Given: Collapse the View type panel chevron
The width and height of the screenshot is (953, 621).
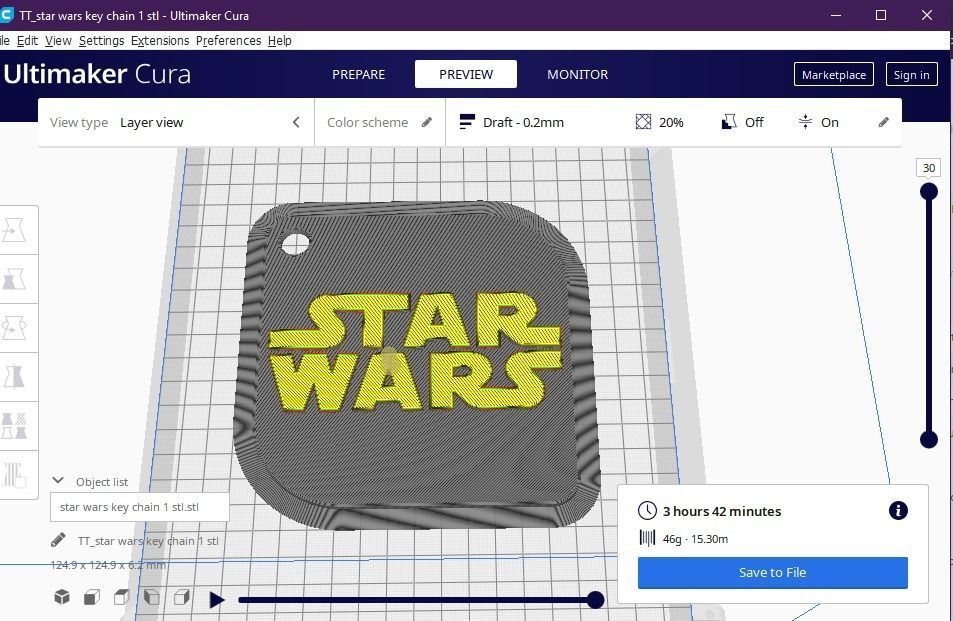Looking at the screenshot, I should pyautogui.click(x=296, y=122).
